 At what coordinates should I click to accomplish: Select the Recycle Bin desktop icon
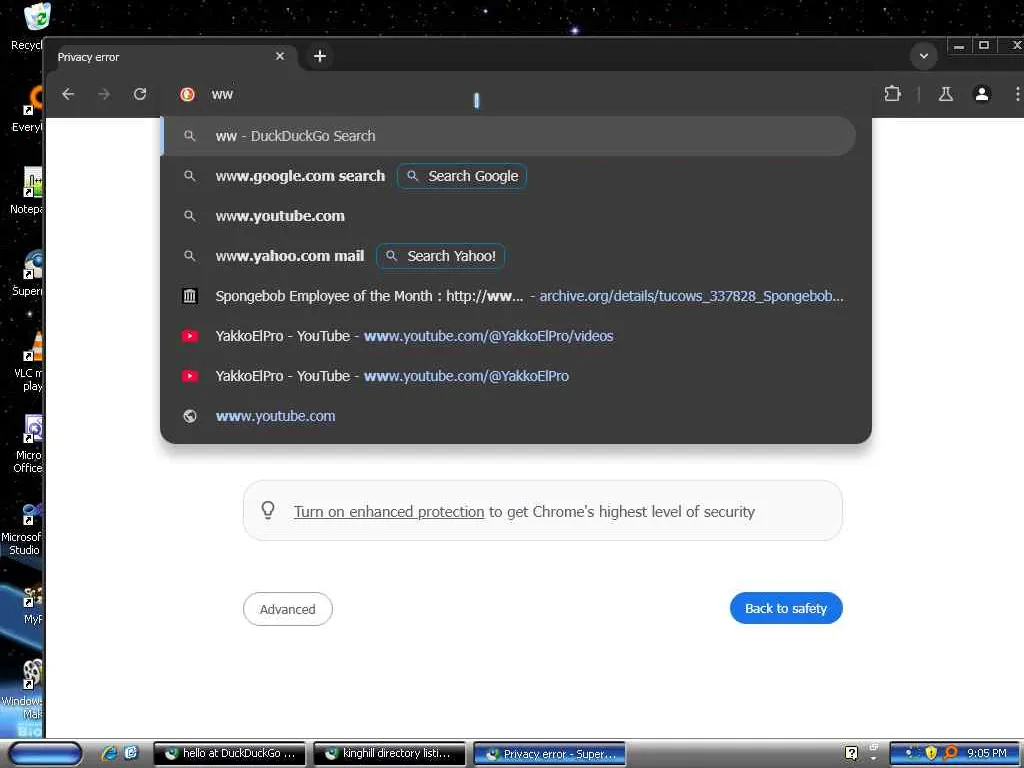click(29, 26)
